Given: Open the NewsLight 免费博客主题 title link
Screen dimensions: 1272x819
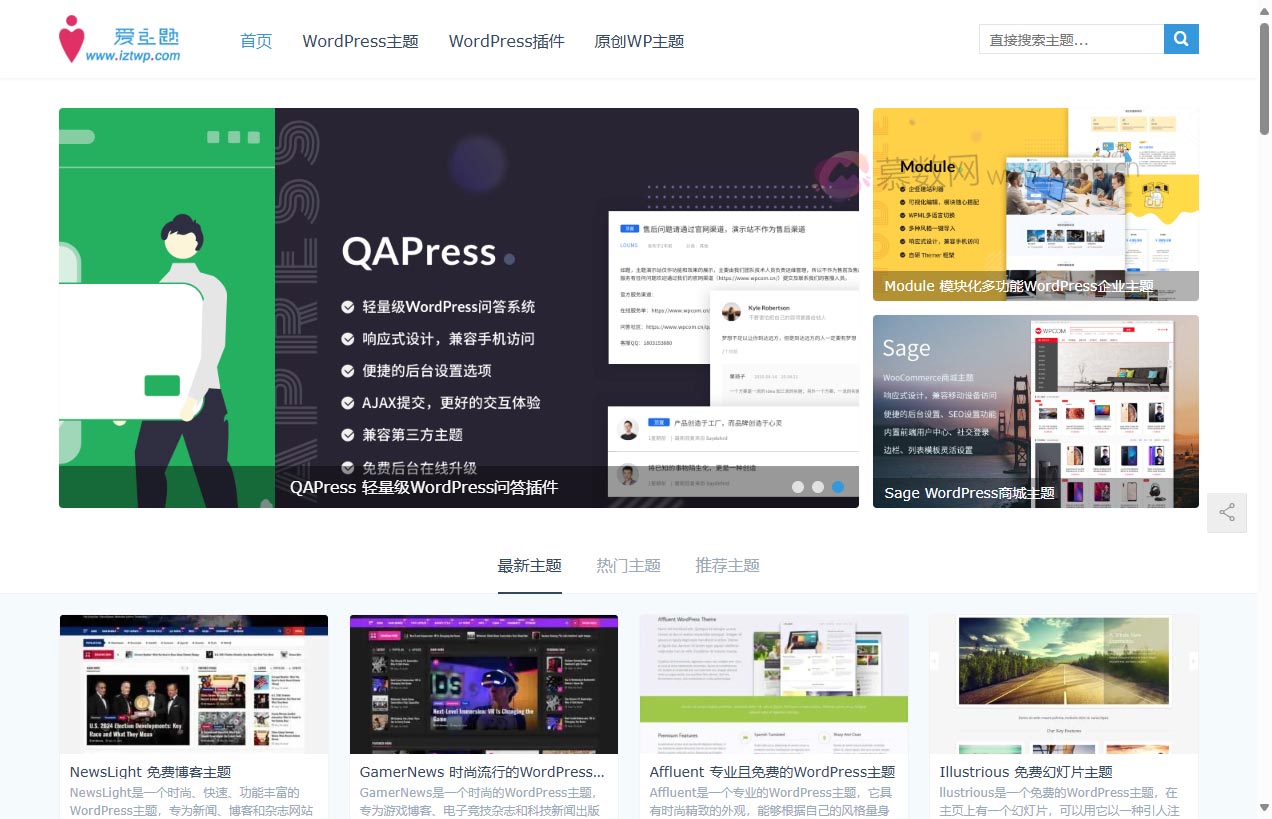Looking at the screenshot, I should click(150, 772).
